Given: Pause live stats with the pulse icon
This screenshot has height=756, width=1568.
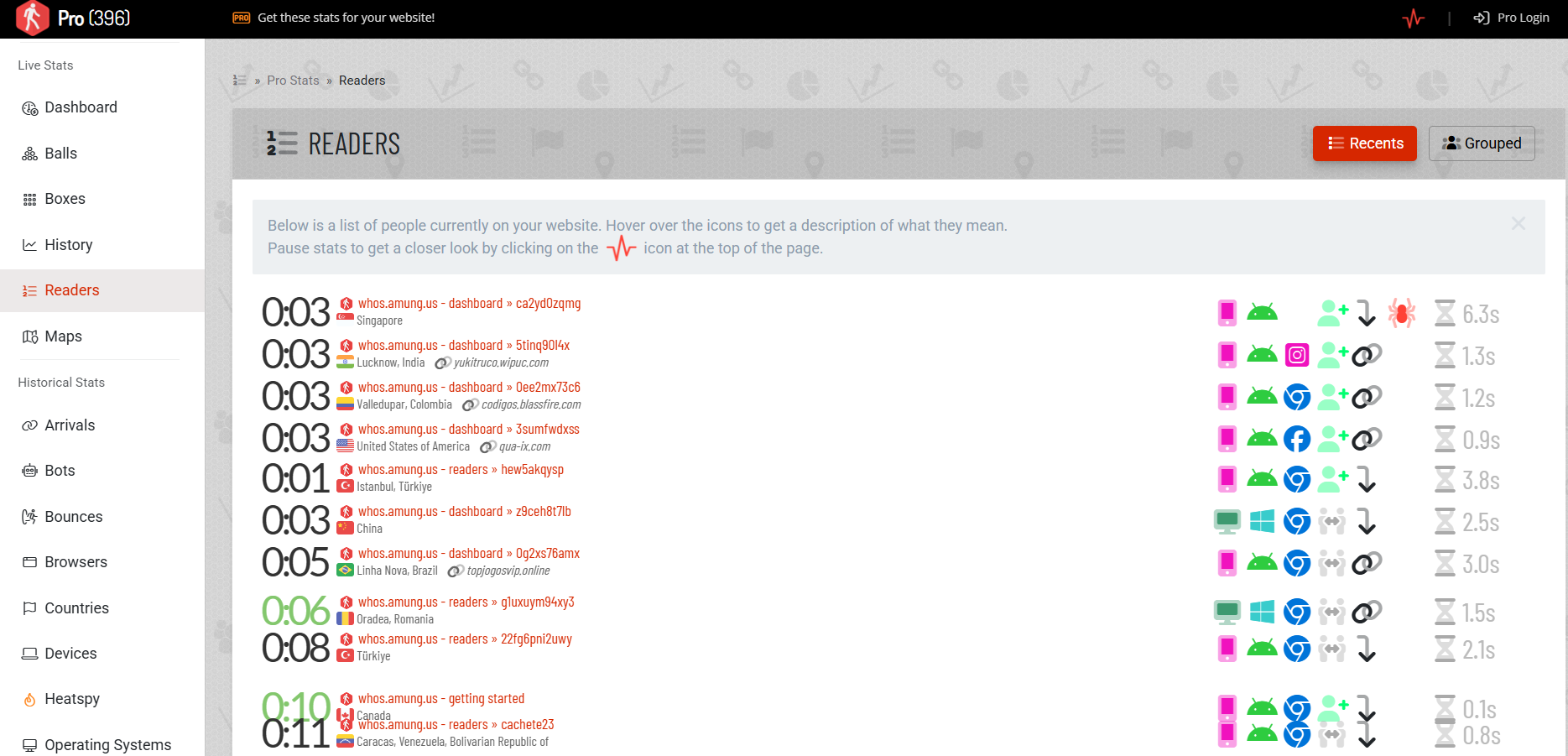Looking at the screenshot, I should click(x=1414, y=18).
